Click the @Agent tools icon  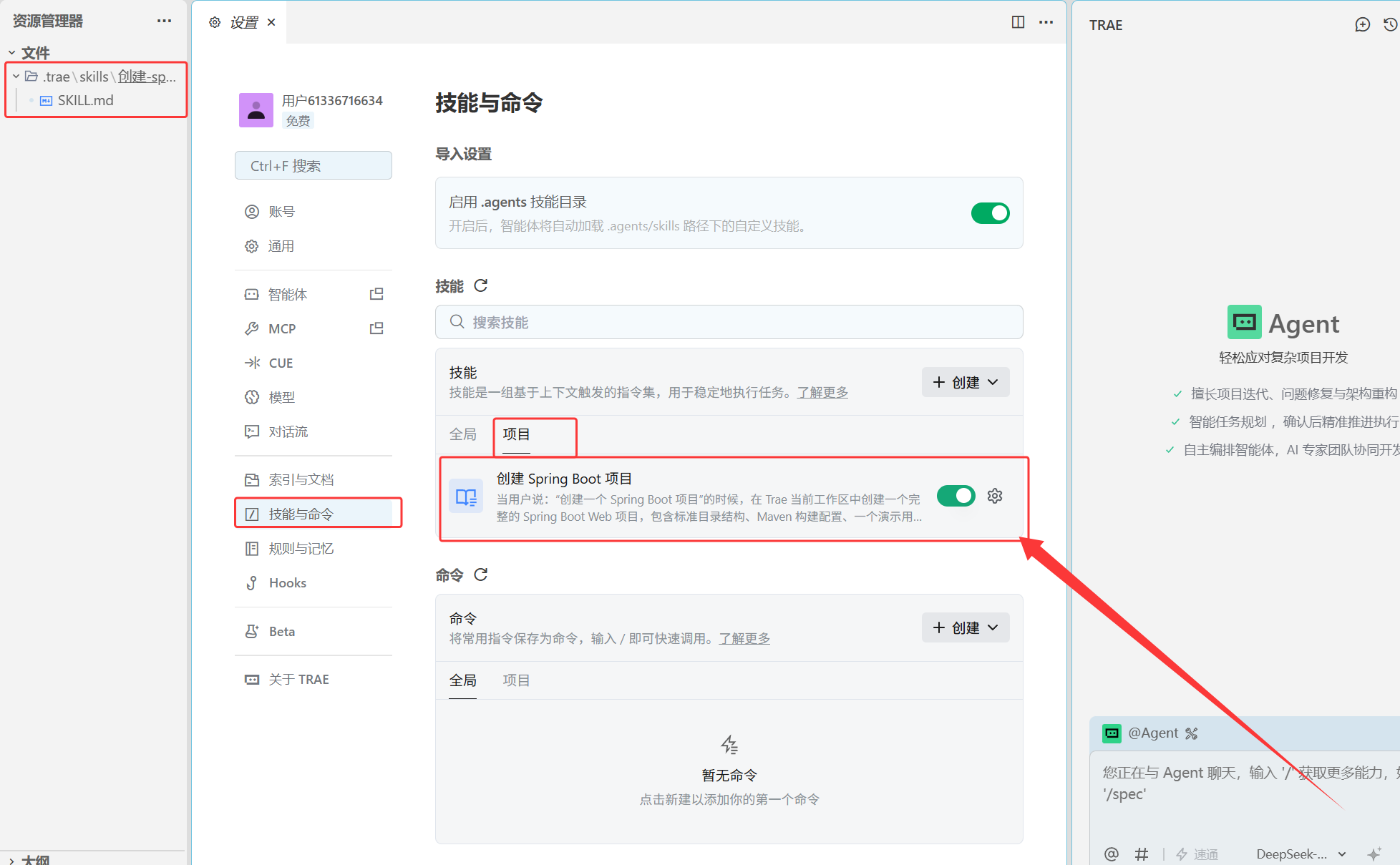1191,733
